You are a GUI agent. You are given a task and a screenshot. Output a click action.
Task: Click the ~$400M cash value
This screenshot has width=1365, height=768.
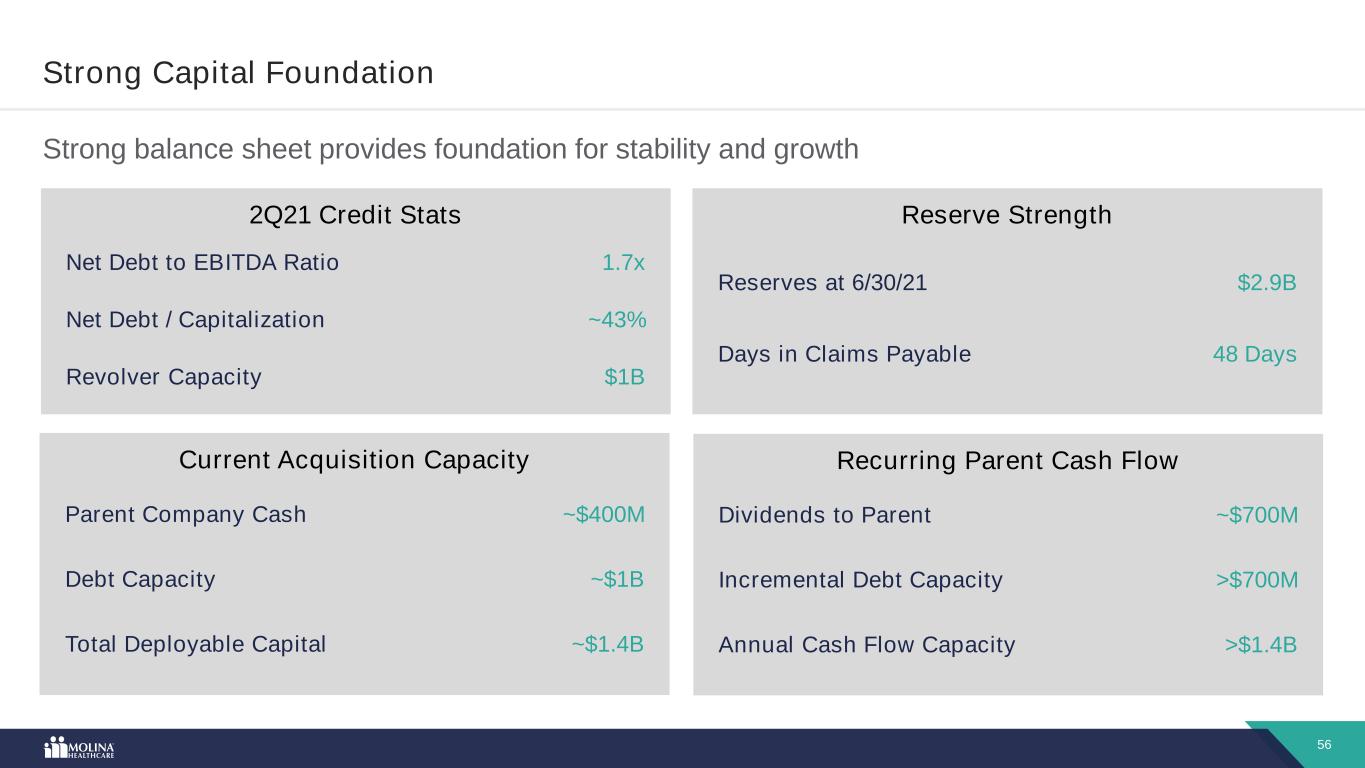tap(603, 515)
